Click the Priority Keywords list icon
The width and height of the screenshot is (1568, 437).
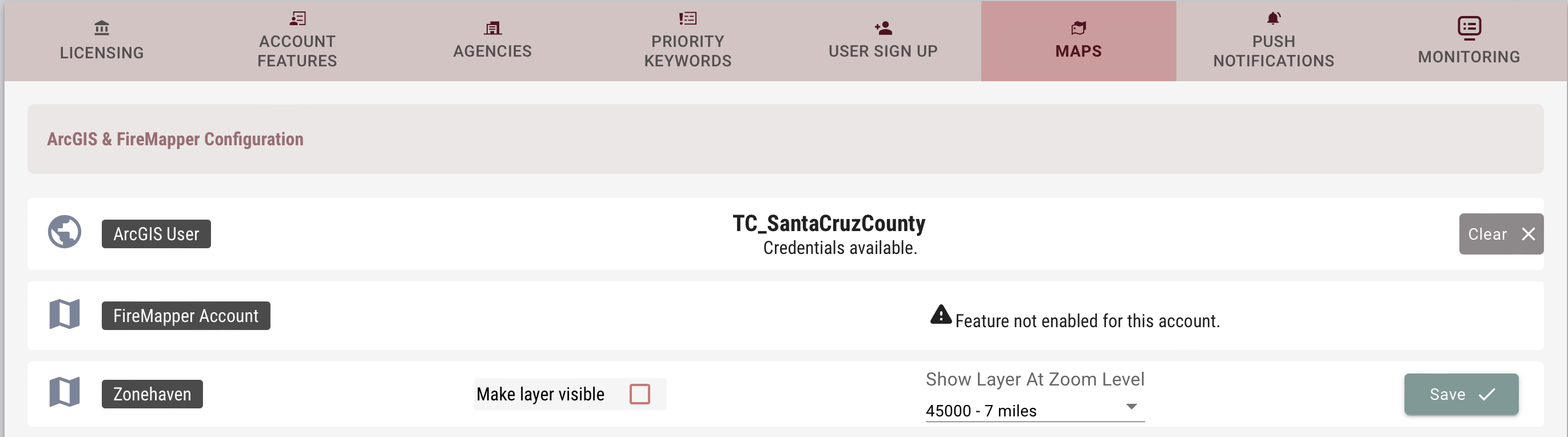coord(688,18)
